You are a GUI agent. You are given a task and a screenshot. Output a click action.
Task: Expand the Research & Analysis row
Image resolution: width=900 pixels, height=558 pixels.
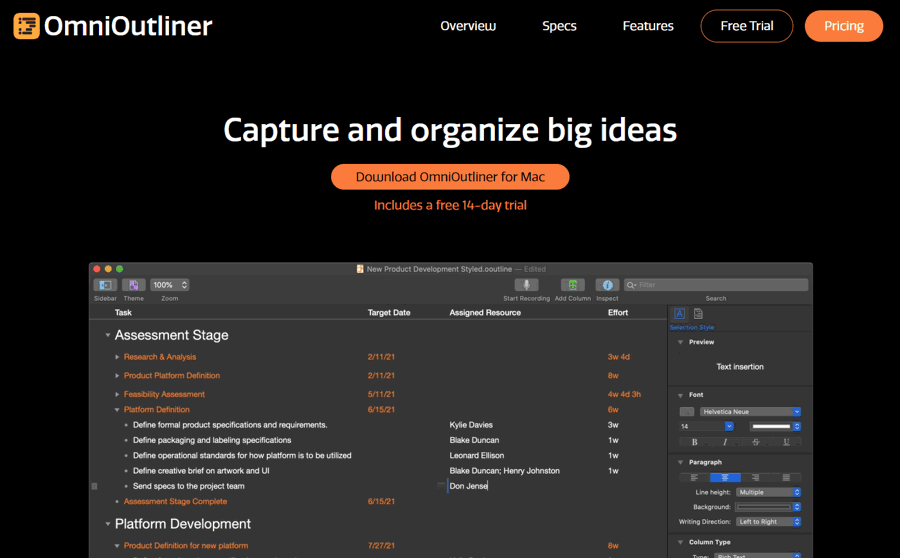pos(117,357)
